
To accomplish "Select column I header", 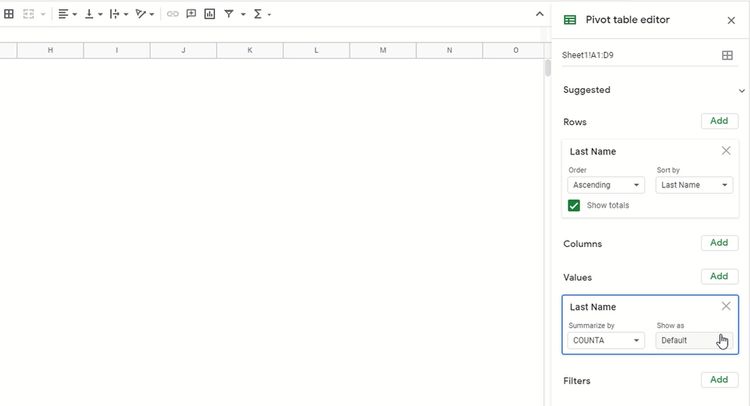I will click(x=117, y=50).
